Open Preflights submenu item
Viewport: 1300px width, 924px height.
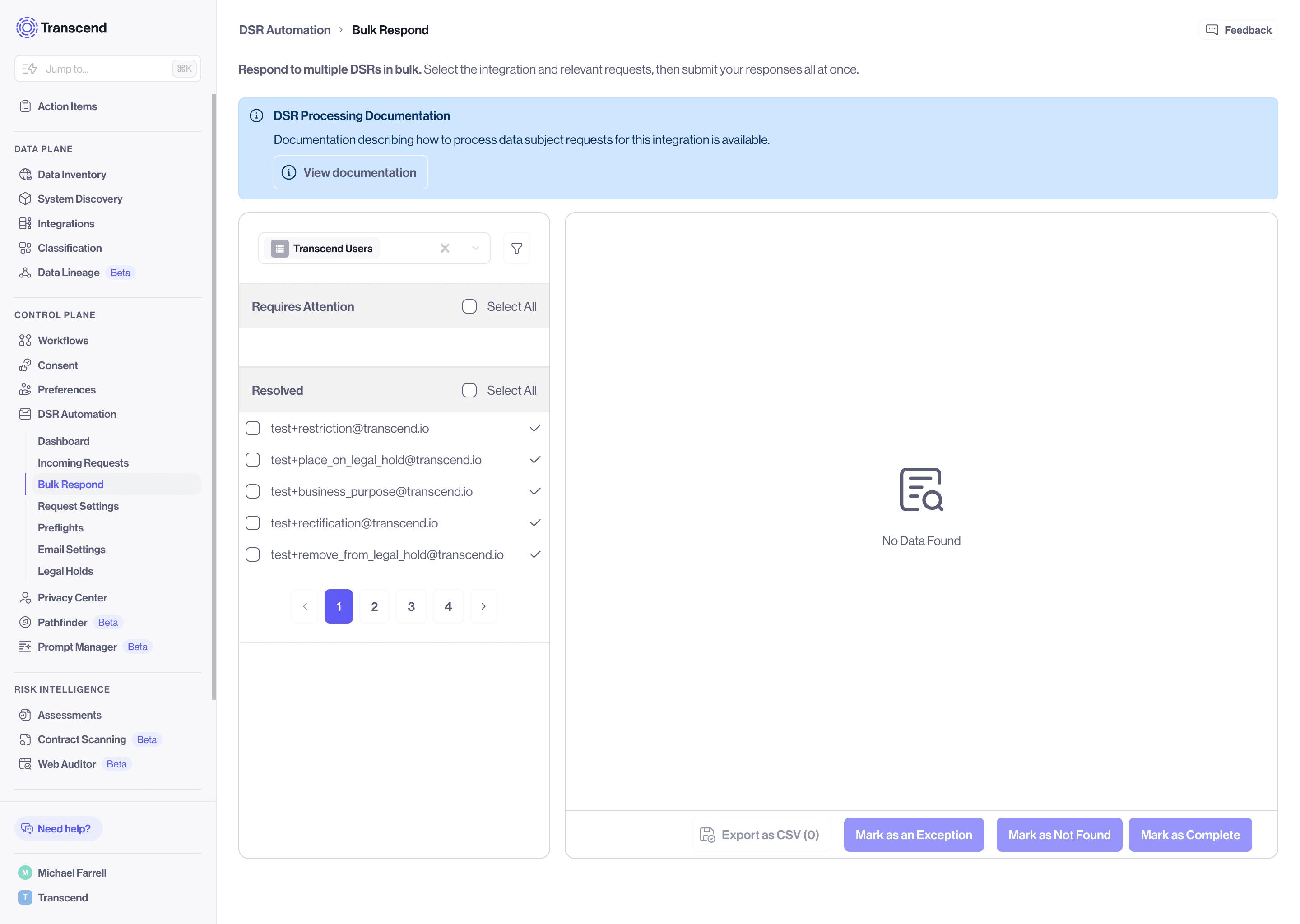pyautogui.click(x=60, y=528)
